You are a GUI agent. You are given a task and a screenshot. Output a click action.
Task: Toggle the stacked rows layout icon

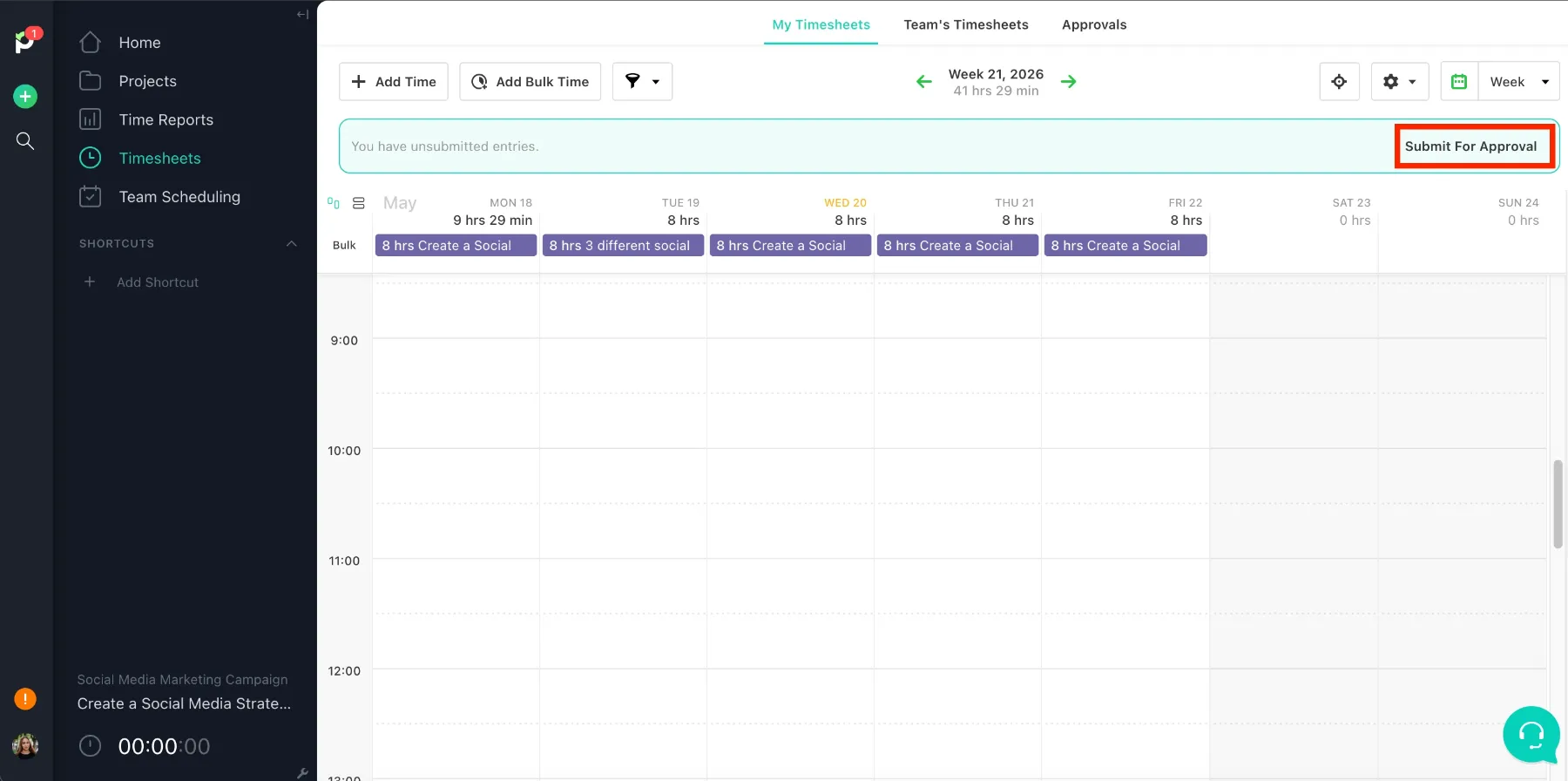(358, 203)
